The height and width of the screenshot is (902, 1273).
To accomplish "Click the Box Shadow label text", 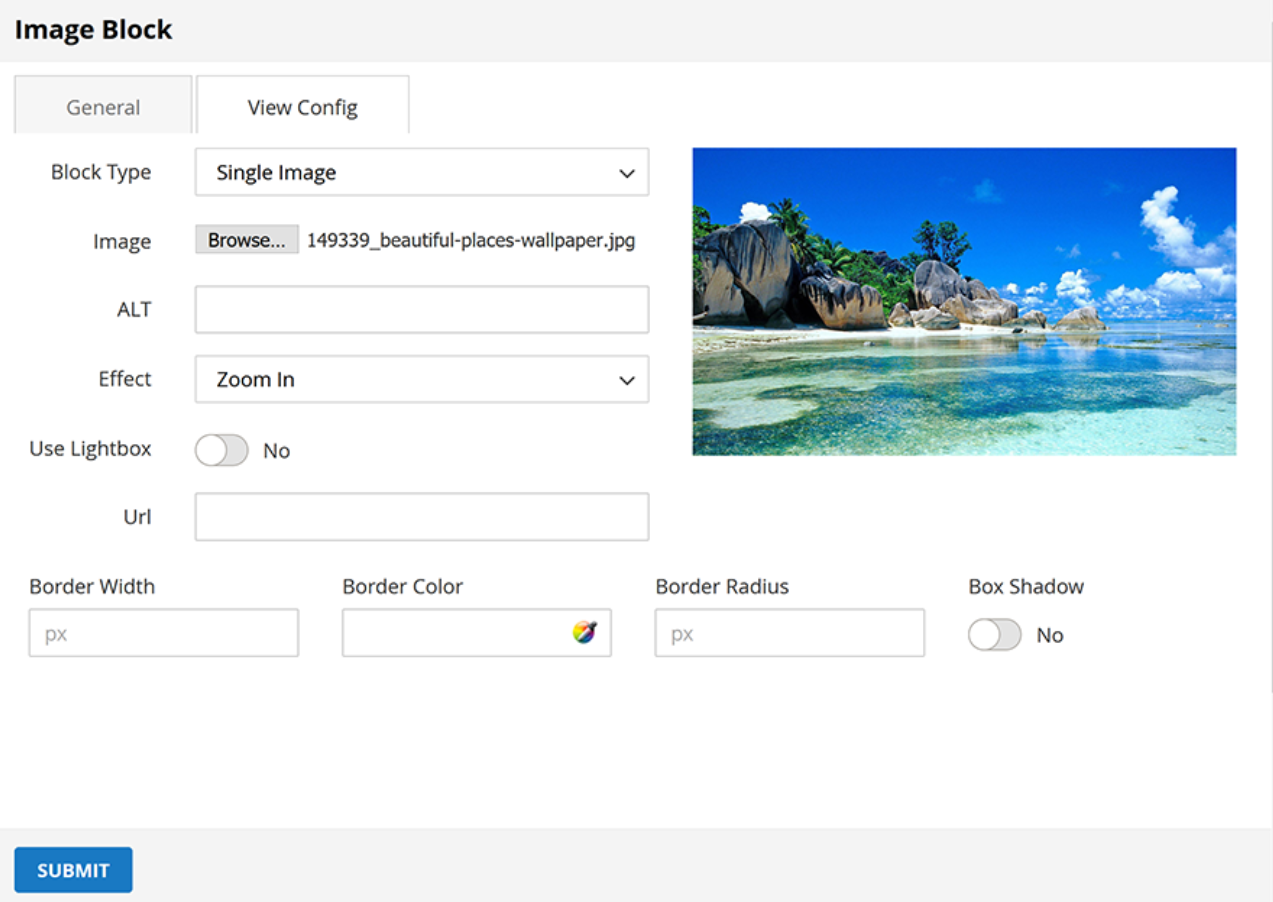I will pos(1026,587).
